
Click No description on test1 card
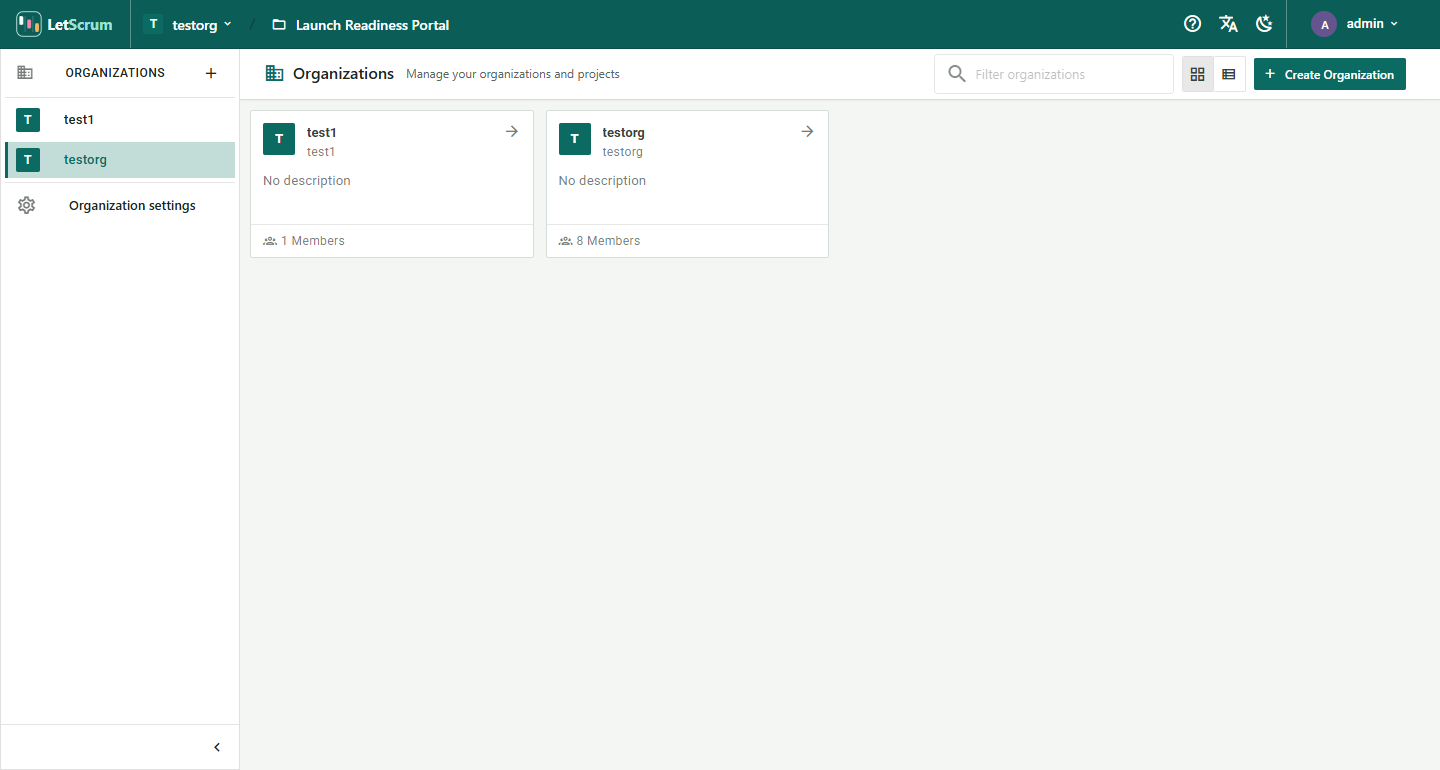[x=307, y=181]
